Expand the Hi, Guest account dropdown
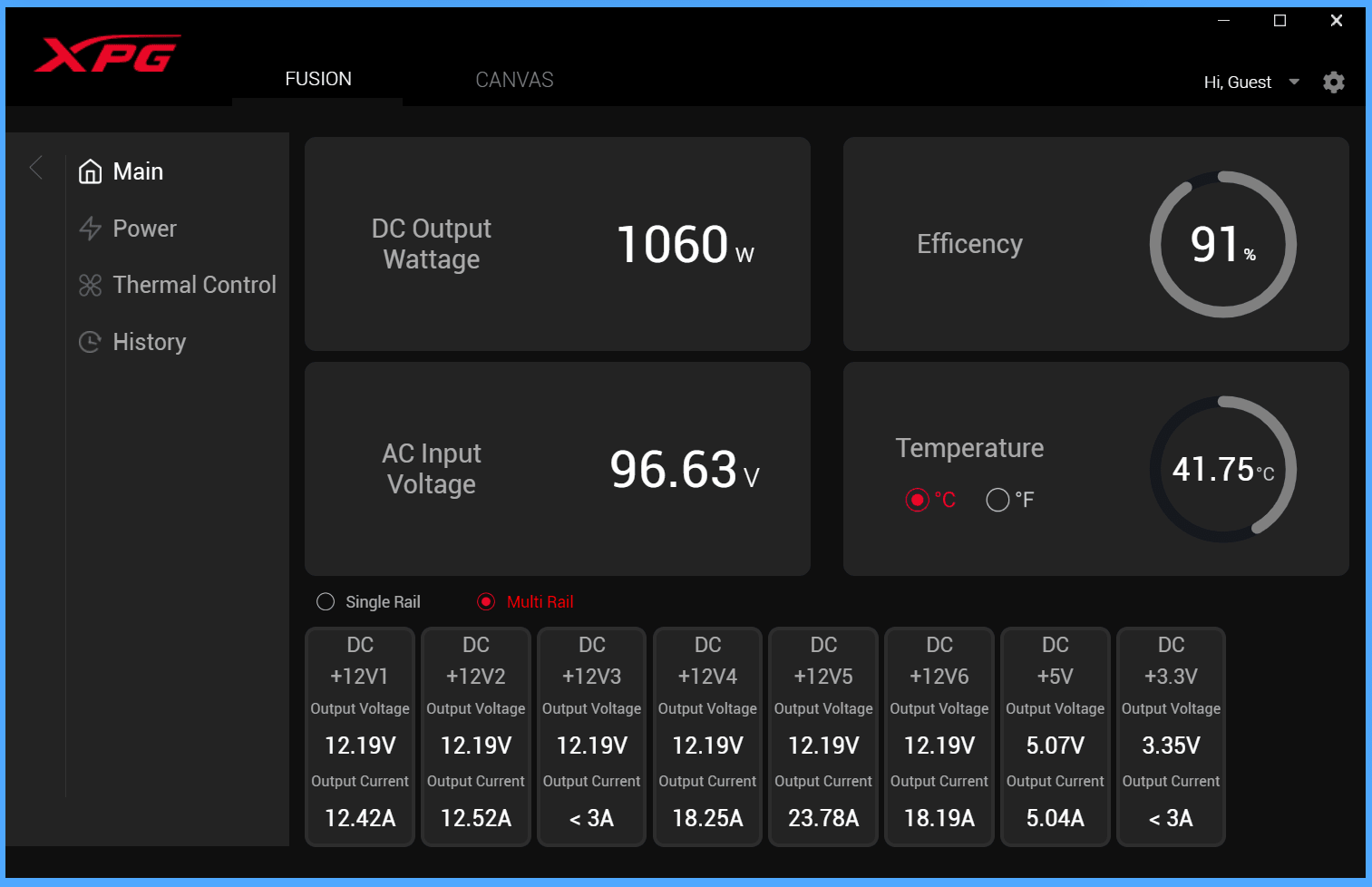The height and width of the screenshot is (887, 1372). tap(1294, 83)
